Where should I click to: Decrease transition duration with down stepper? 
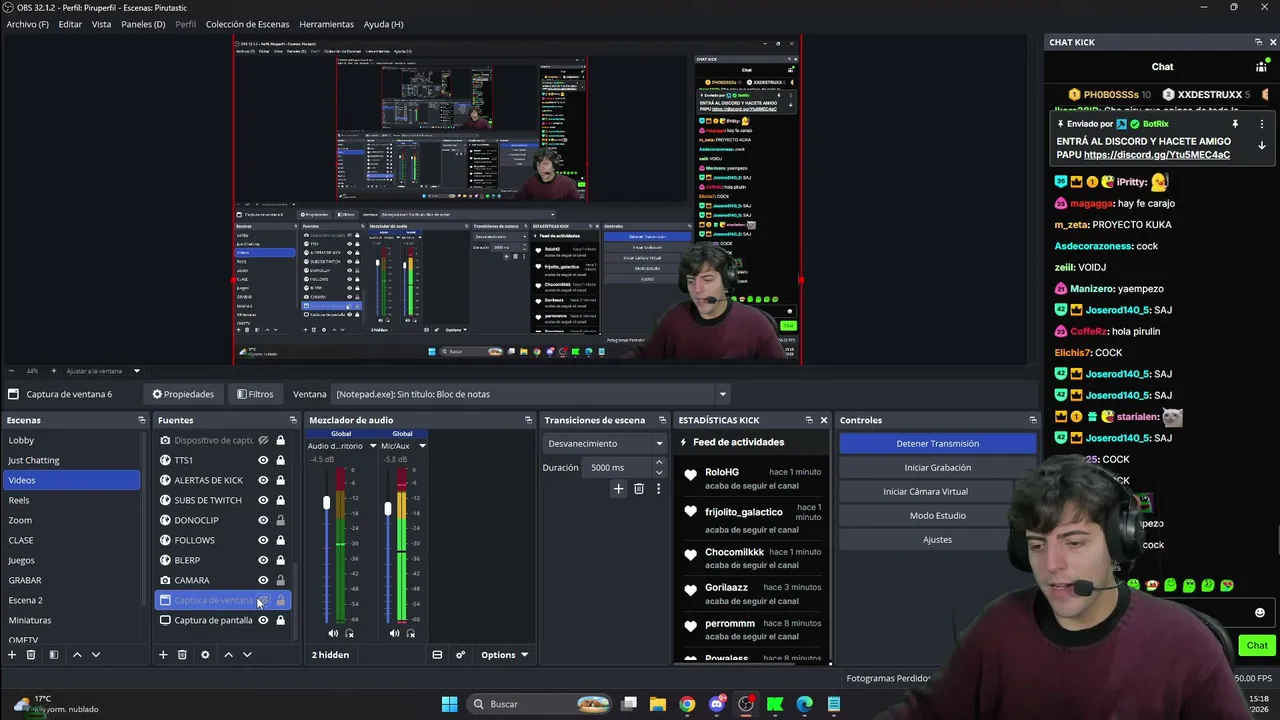point(659,472)
